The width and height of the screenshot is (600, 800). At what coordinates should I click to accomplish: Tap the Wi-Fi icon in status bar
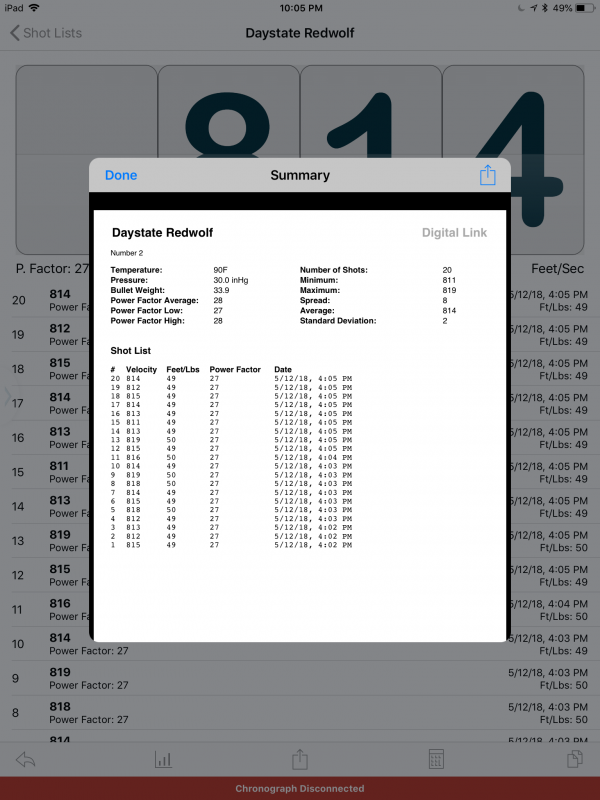coord(34,8)
